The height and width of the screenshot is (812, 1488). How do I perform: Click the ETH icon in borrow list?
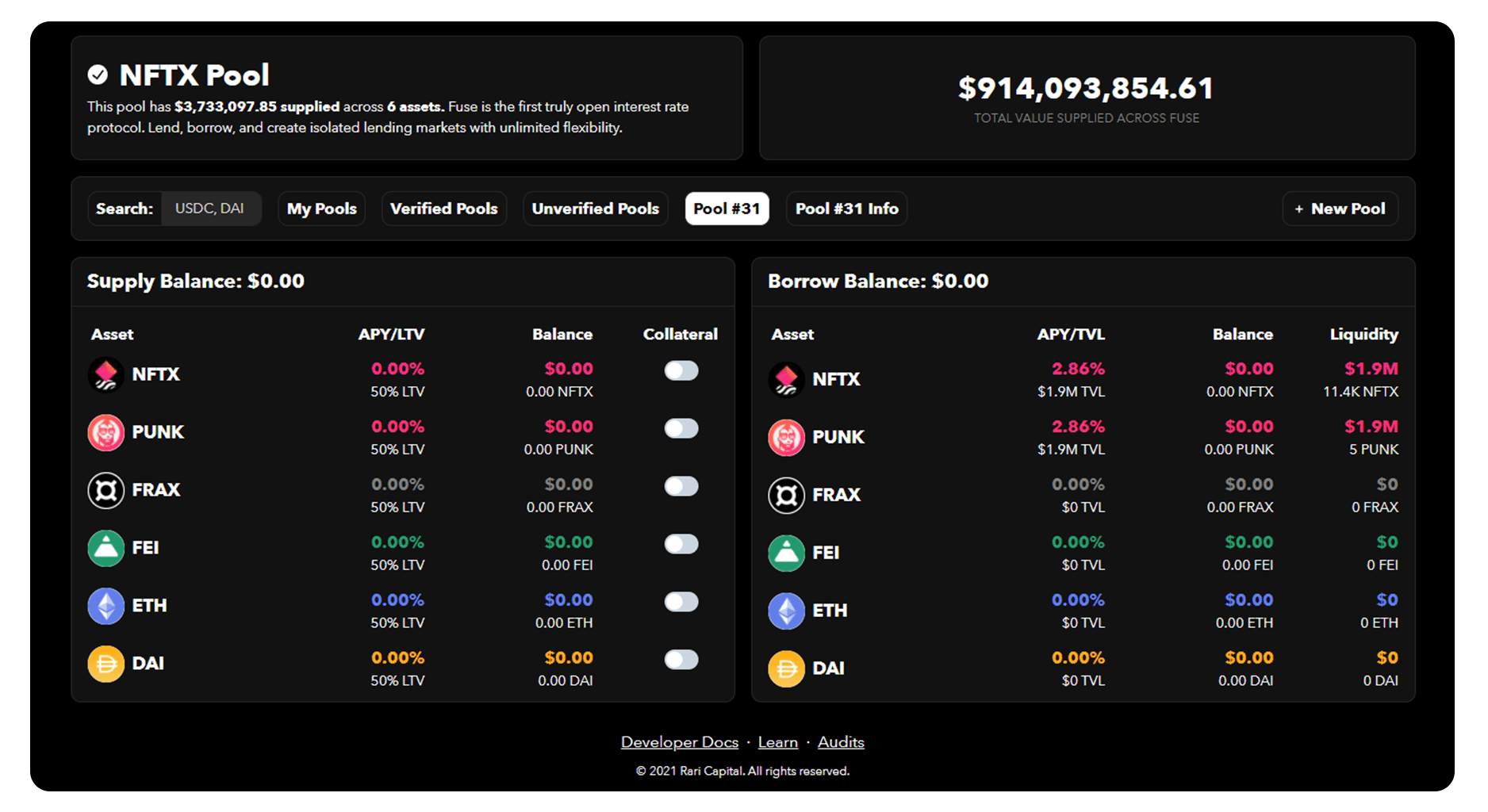pos(786,611)
